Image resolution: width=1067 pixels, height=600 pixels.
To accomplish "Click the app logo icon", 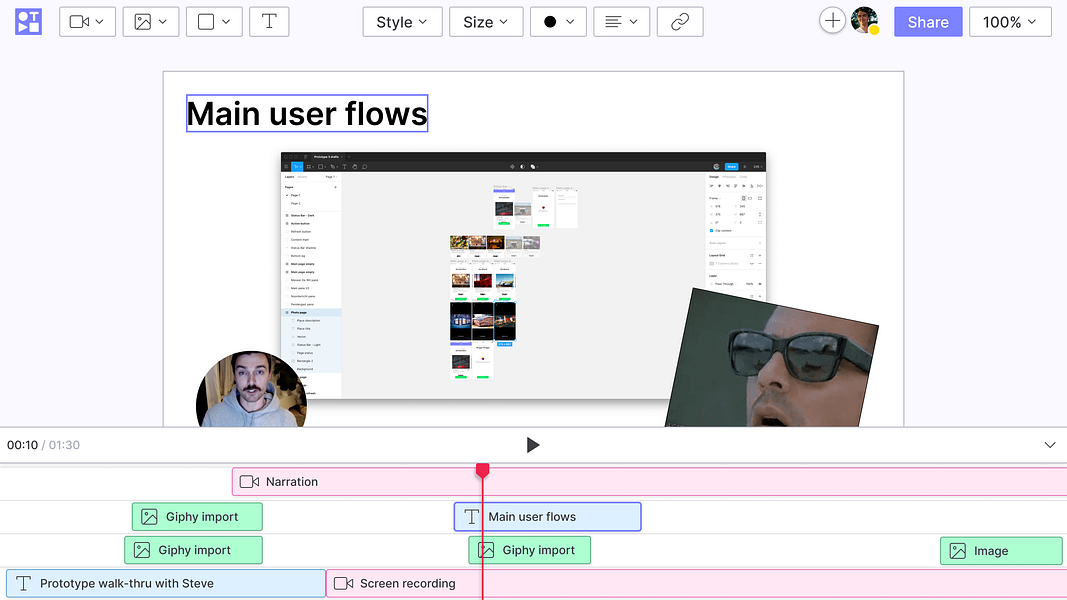I will point(29,22).
